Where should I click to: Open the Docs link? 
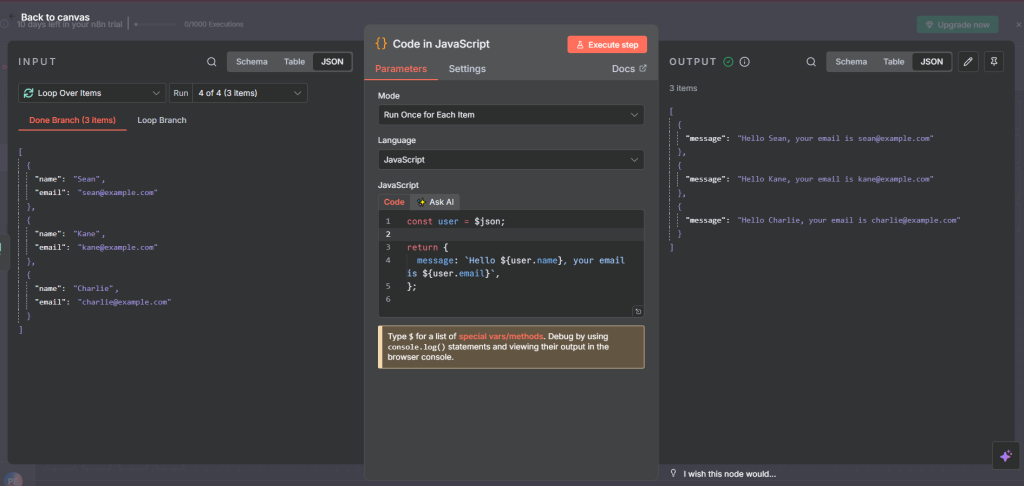coord(629,69)
